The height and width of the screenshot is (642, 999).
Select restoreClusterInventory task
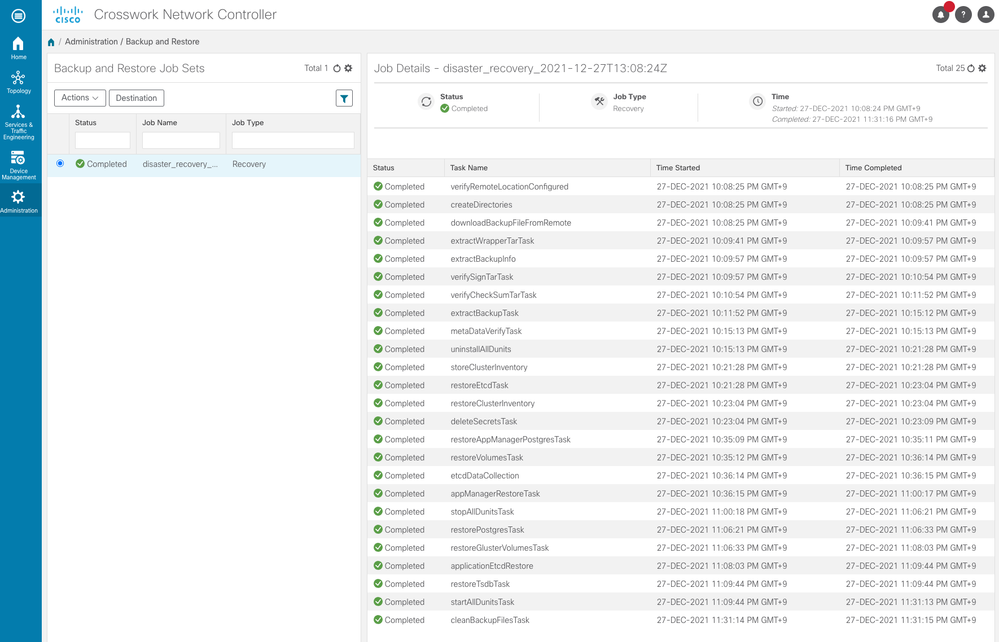pyautogui.click(x=680, y=403)
